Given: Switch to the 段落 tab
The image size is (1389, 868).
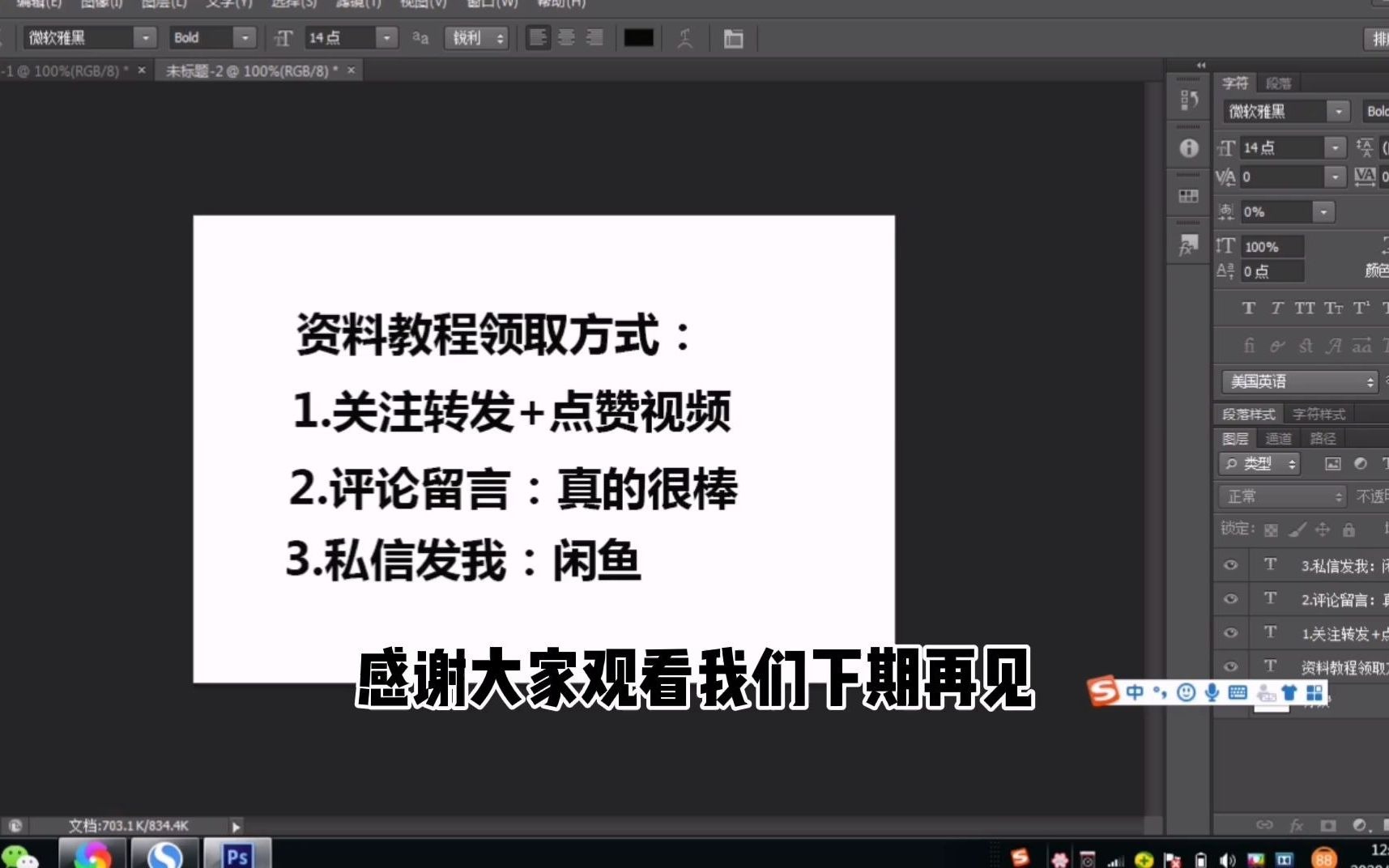Looking at the screenshot, I should click(1278, 83).
